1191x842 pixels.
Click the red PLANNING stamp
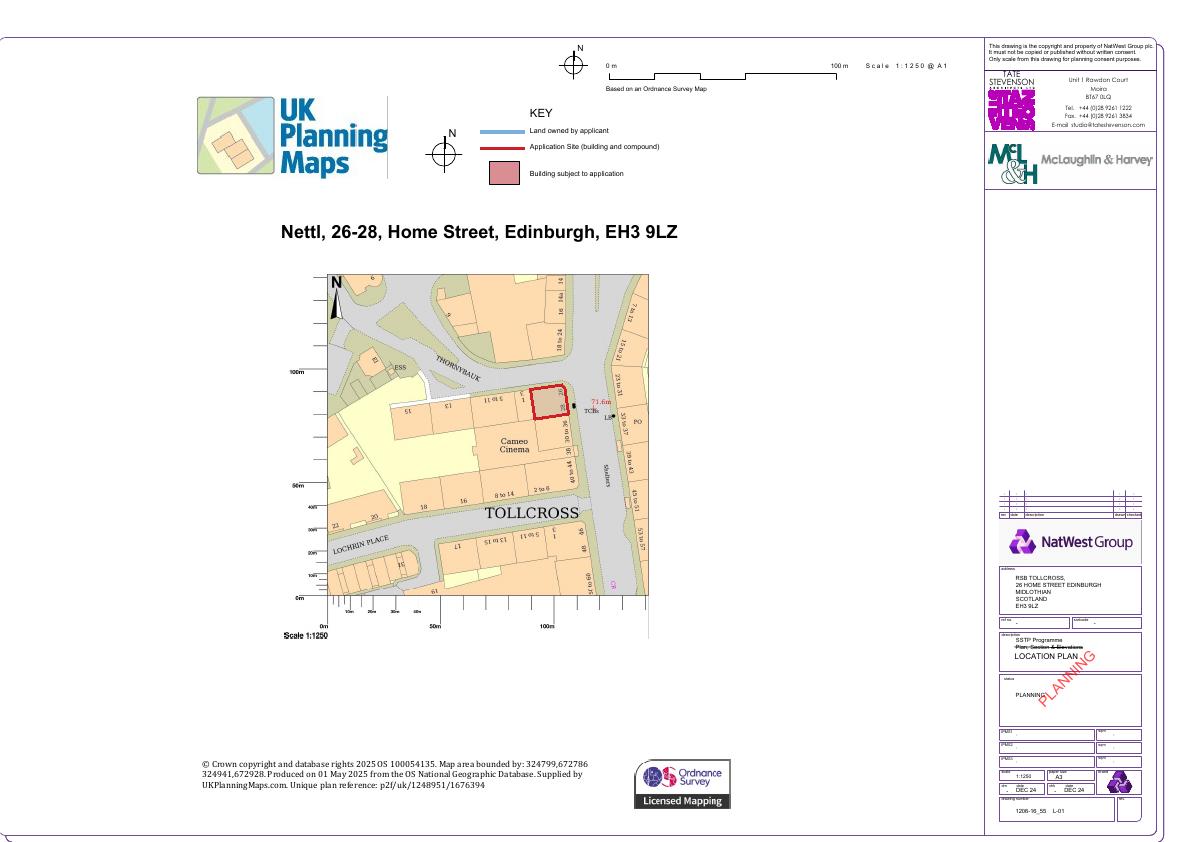pyautogui.click(x=1066, y=678)
